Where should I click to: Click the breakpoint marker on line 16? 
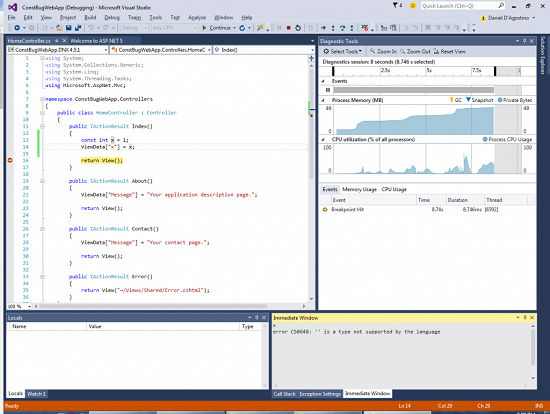click(10, 160)
